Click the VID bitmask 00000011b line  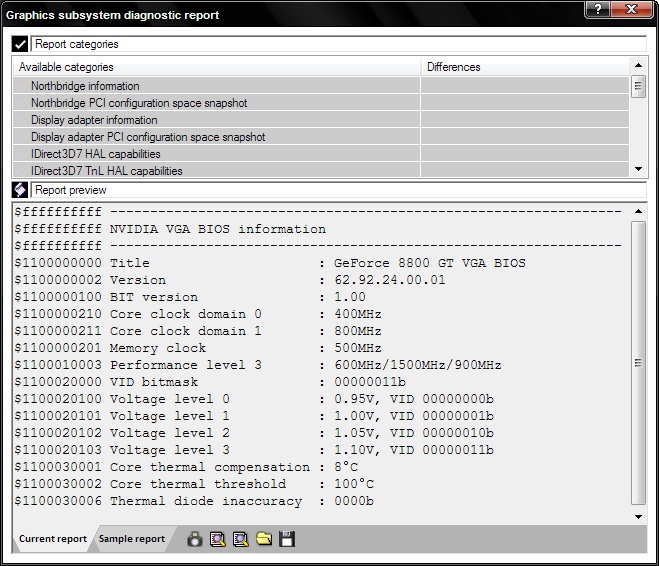point(210,382)
